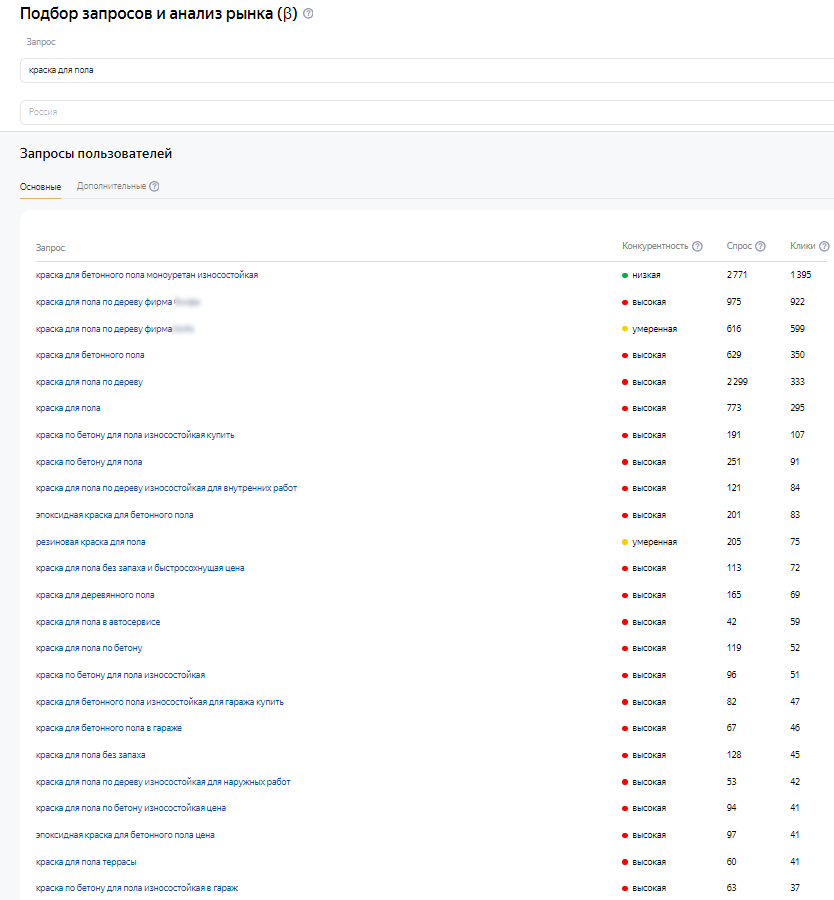Open query краска для пола по дереву износостойкая для внутренних работ
The image size is (834, 900).
pyautogui.click(x=166, y=488)
